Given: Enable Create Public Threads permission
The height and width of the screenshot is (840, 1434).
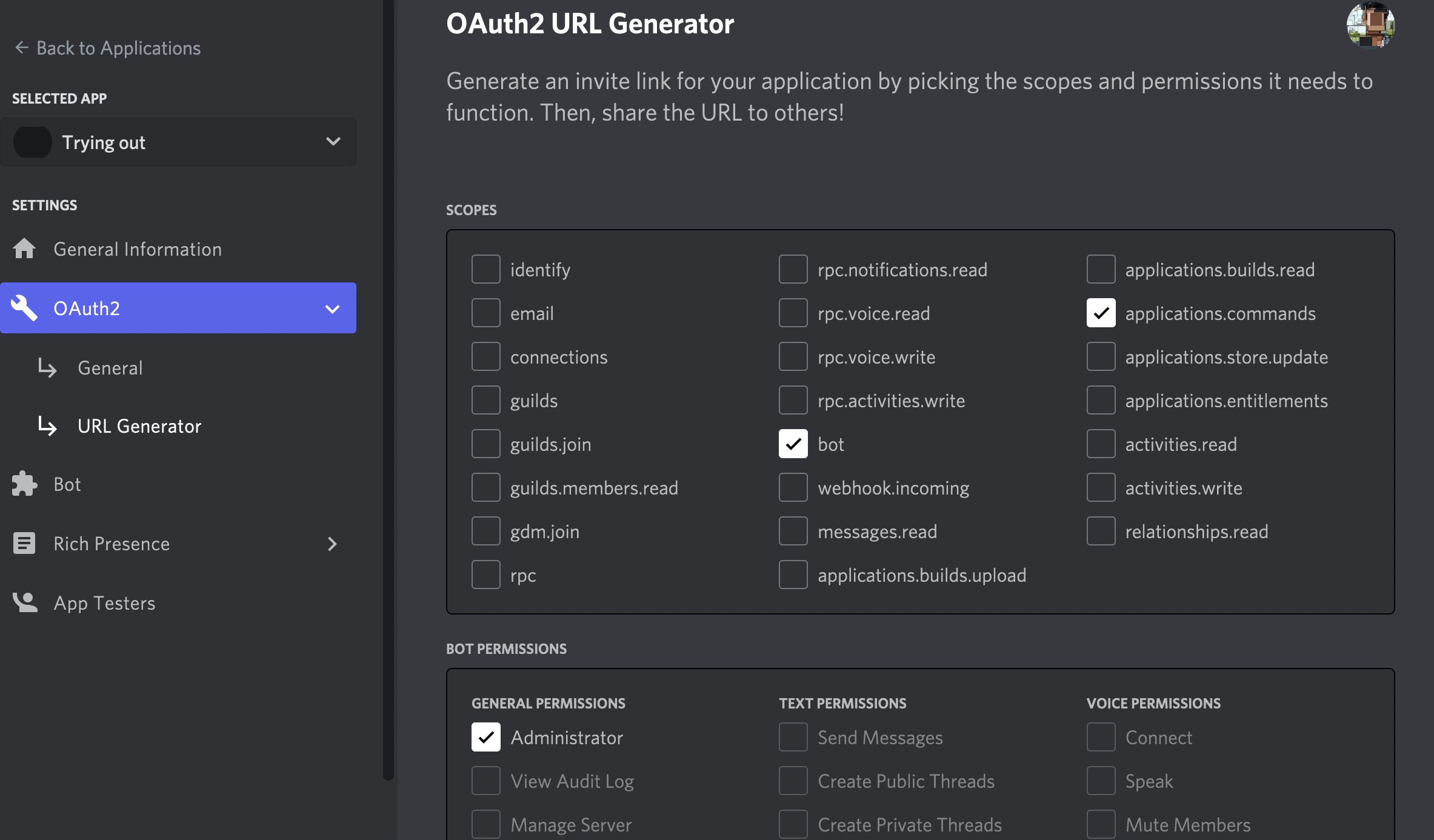Looking at the screenshot, I should (x=793, y=781).
